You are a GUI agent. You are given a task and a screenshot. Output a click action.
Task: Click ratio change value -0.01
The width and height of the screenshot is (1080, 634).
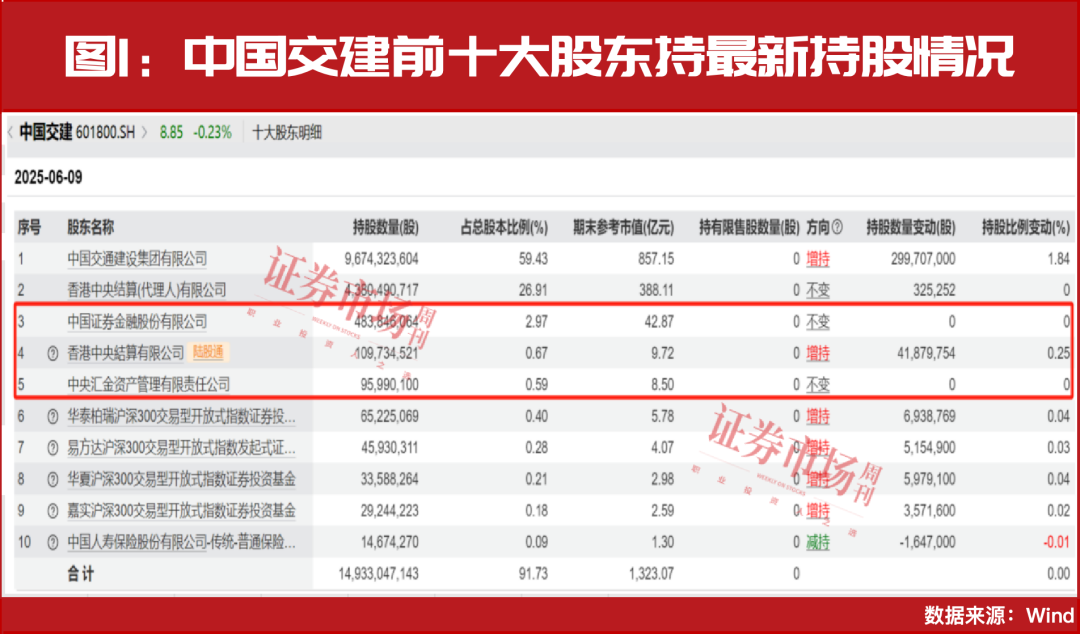point(1057,543)
